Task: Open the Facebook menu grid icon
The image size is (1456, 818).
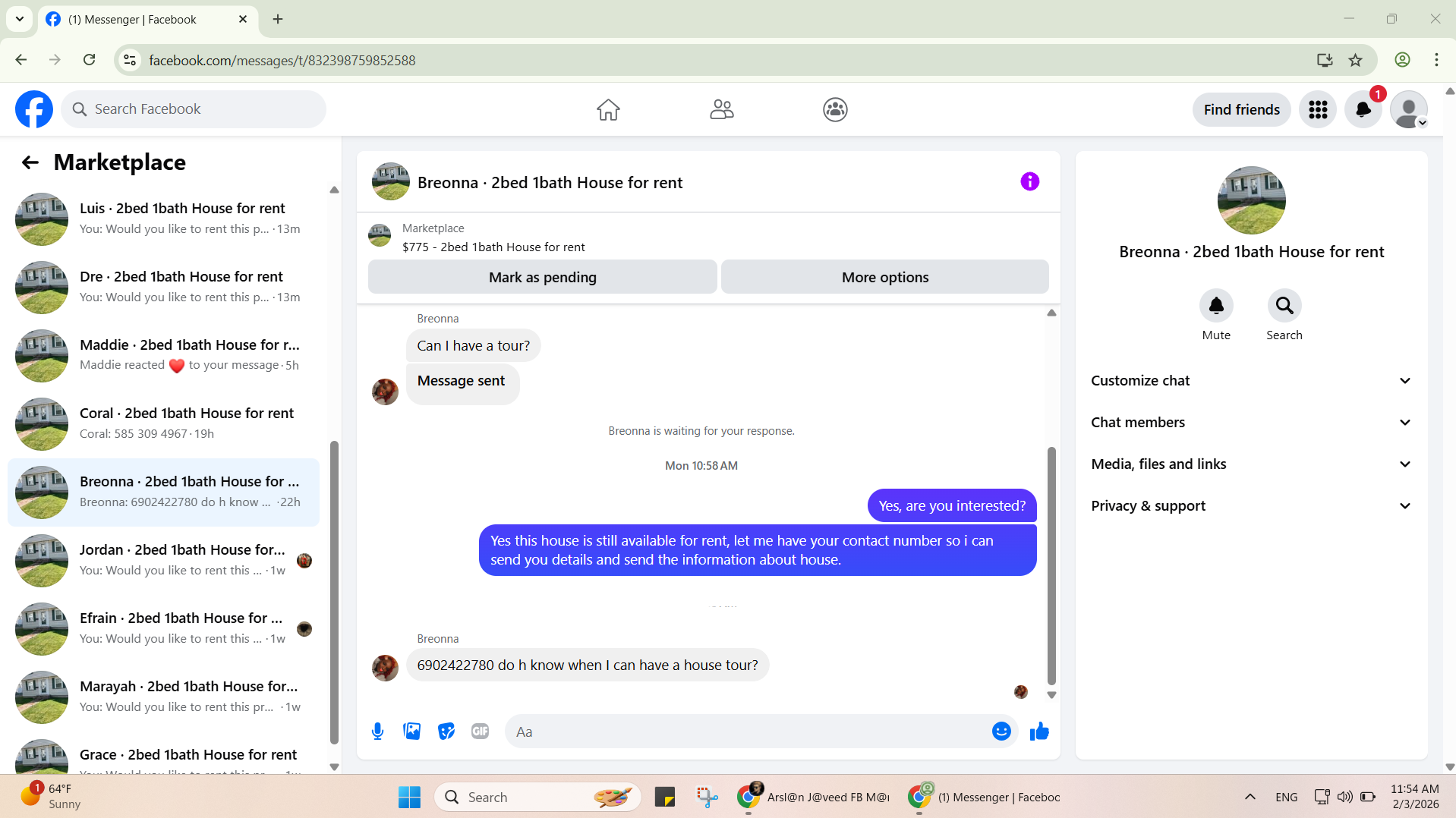Action: coord(1318,110)
